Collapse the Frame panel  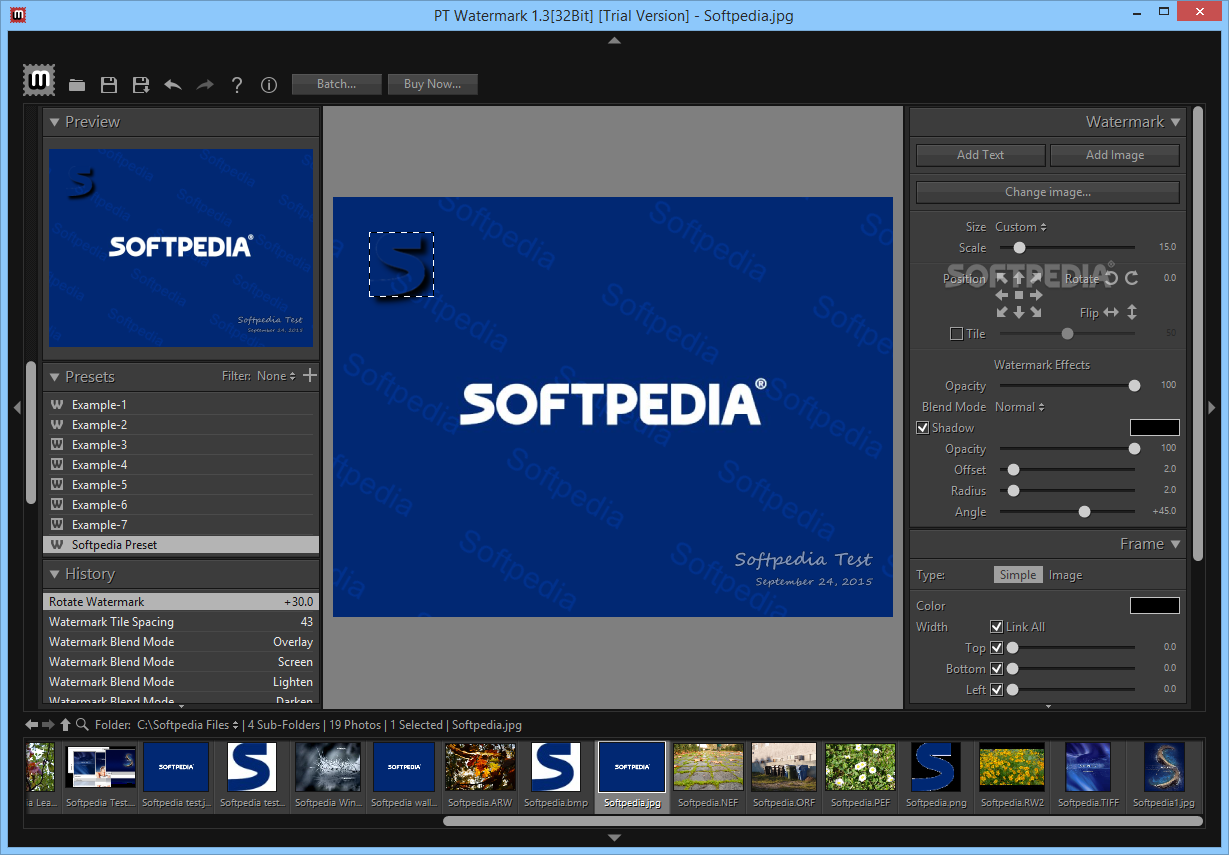point(1175,545)
